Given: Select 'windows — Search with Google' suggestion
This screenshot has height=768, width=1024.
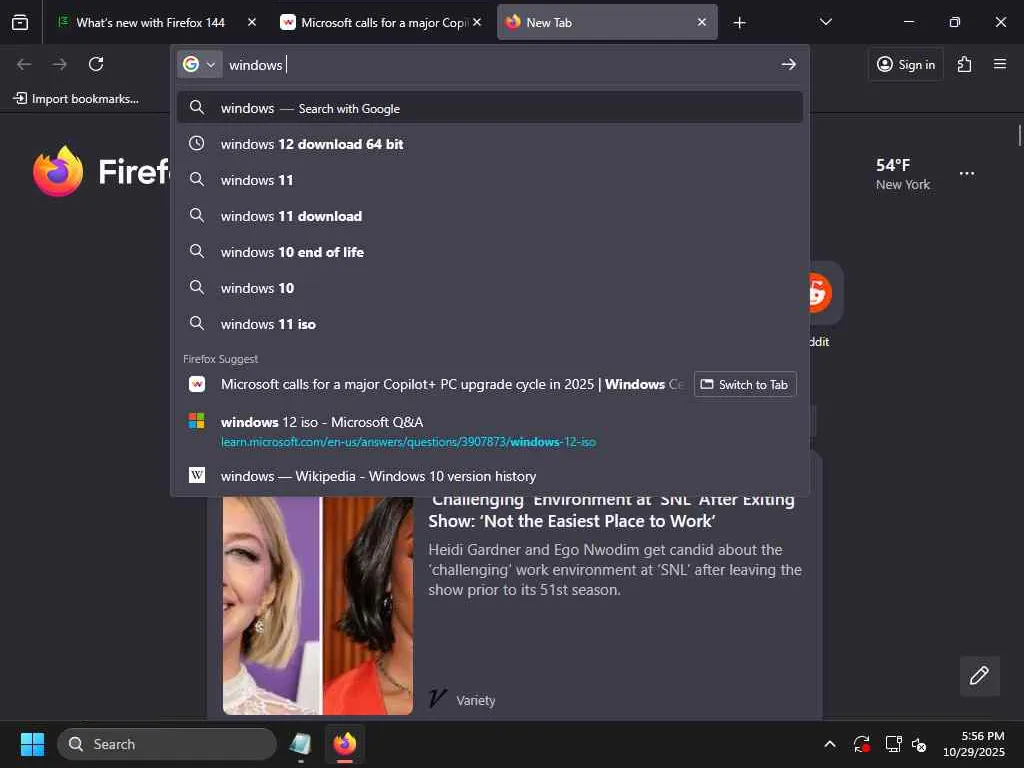Looking at the screenshot, I should click(x=490, y=108).
